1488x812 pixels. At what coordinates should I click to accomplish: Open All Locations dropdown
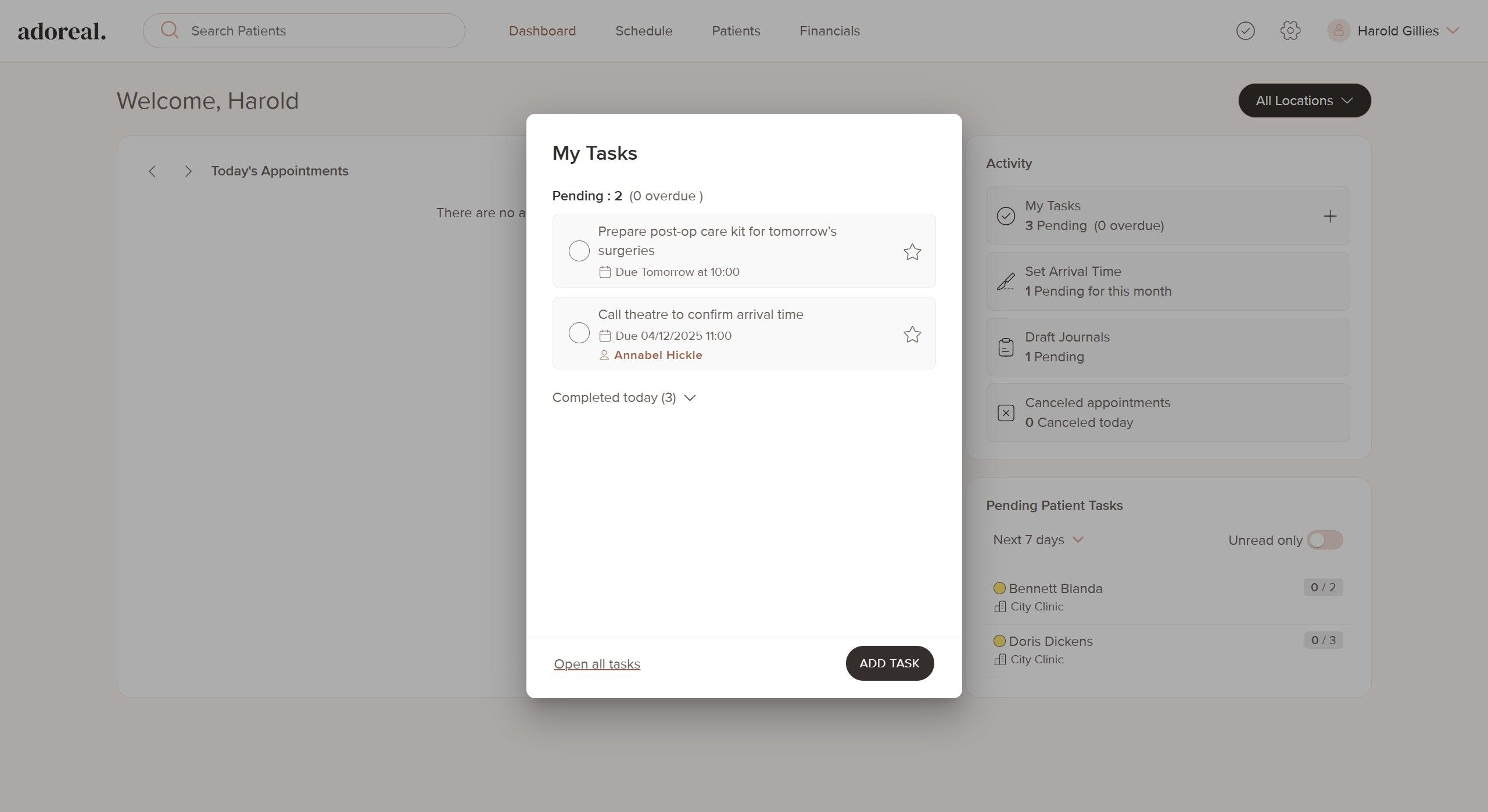(1304, 100)
